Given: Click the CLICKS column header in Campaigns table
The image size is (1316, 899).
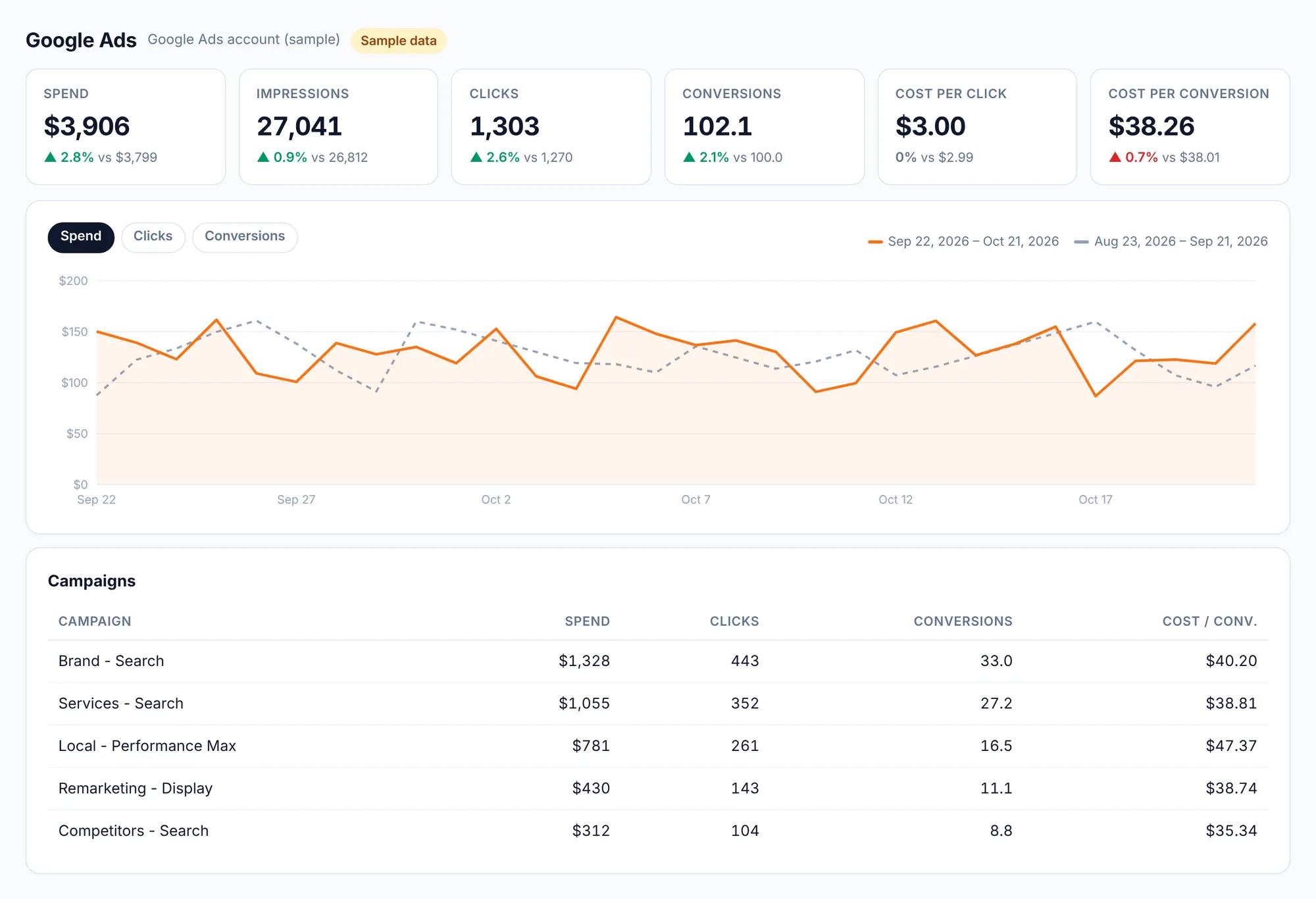Looking at the screenshot, I should point(734,621).
